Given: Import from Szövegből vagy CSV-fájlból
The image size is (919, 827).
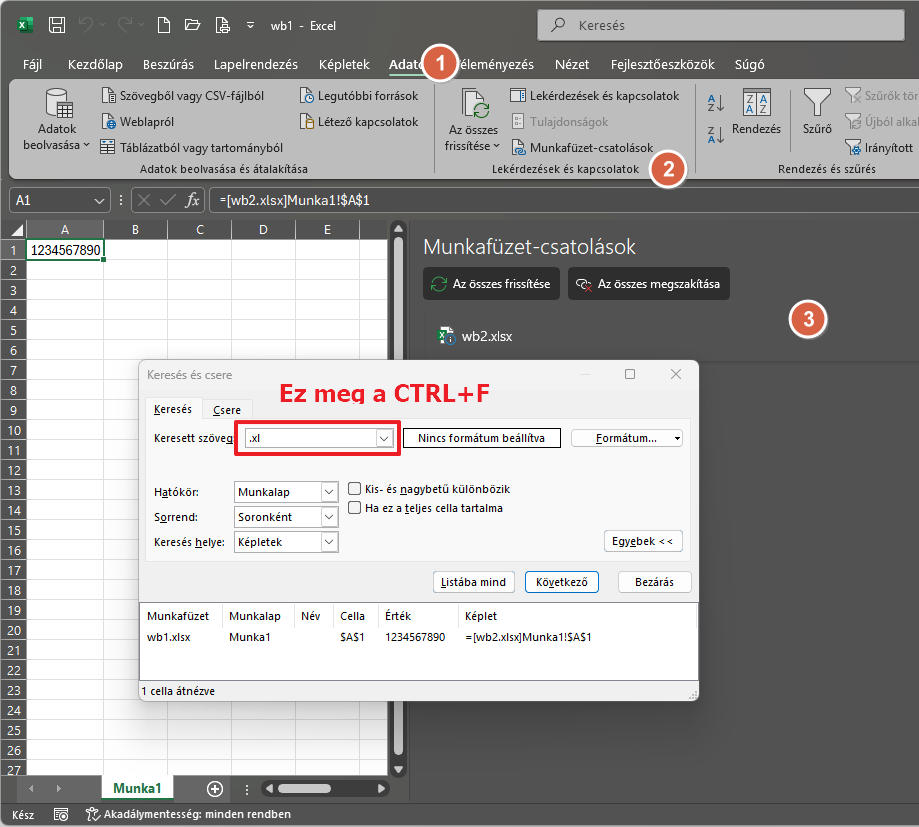Looking at the screenshot, I should 183,96.
